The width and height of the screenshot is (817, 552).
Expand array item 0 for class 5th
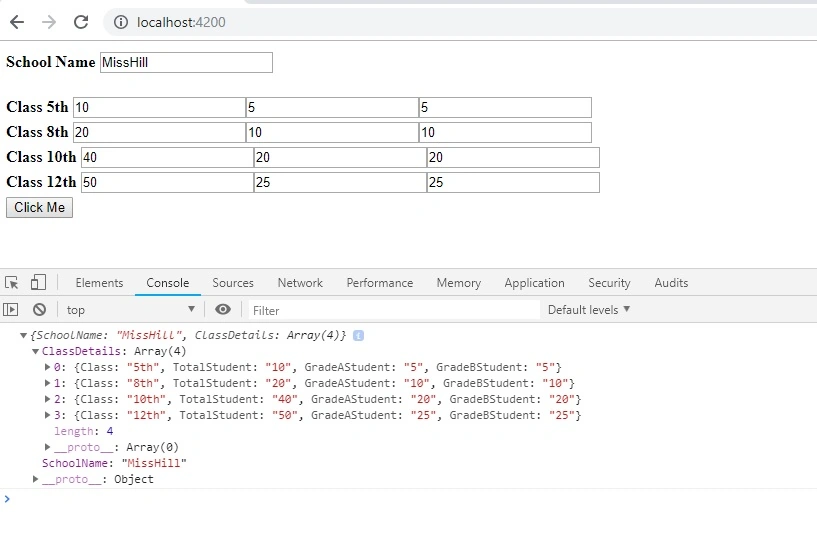point(47,367)
